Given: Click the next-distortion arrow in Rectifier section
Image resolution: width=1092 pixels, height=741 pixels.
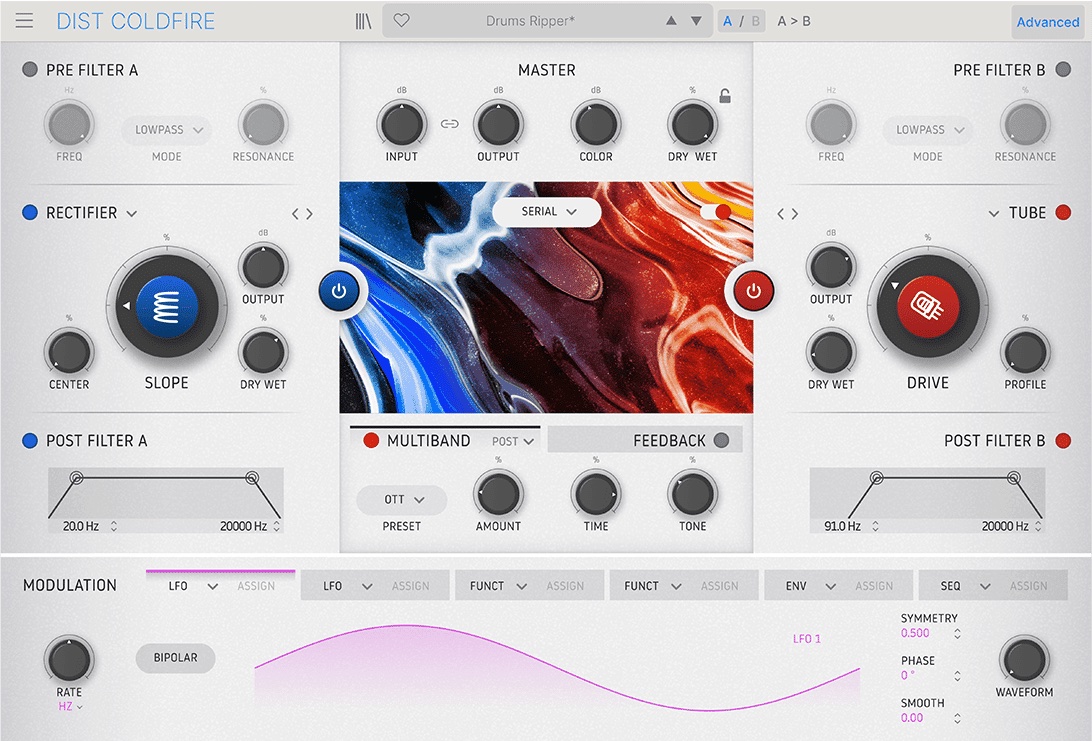Looking at the screenshot, I should [x=309, y=213].
